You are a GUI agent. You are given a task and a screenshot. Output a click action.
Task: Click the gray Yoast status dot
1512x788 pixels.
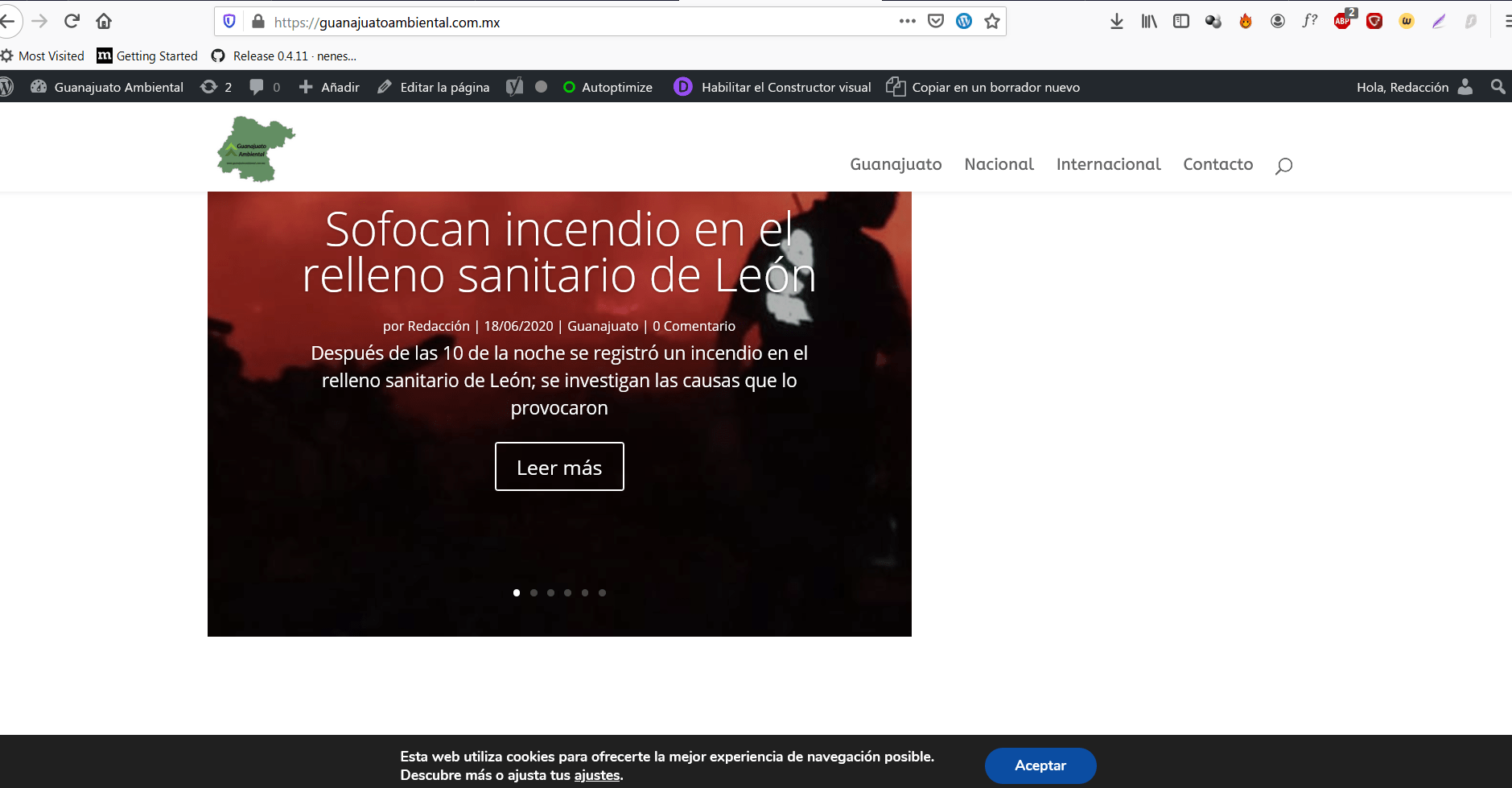[x=542, y=87]
